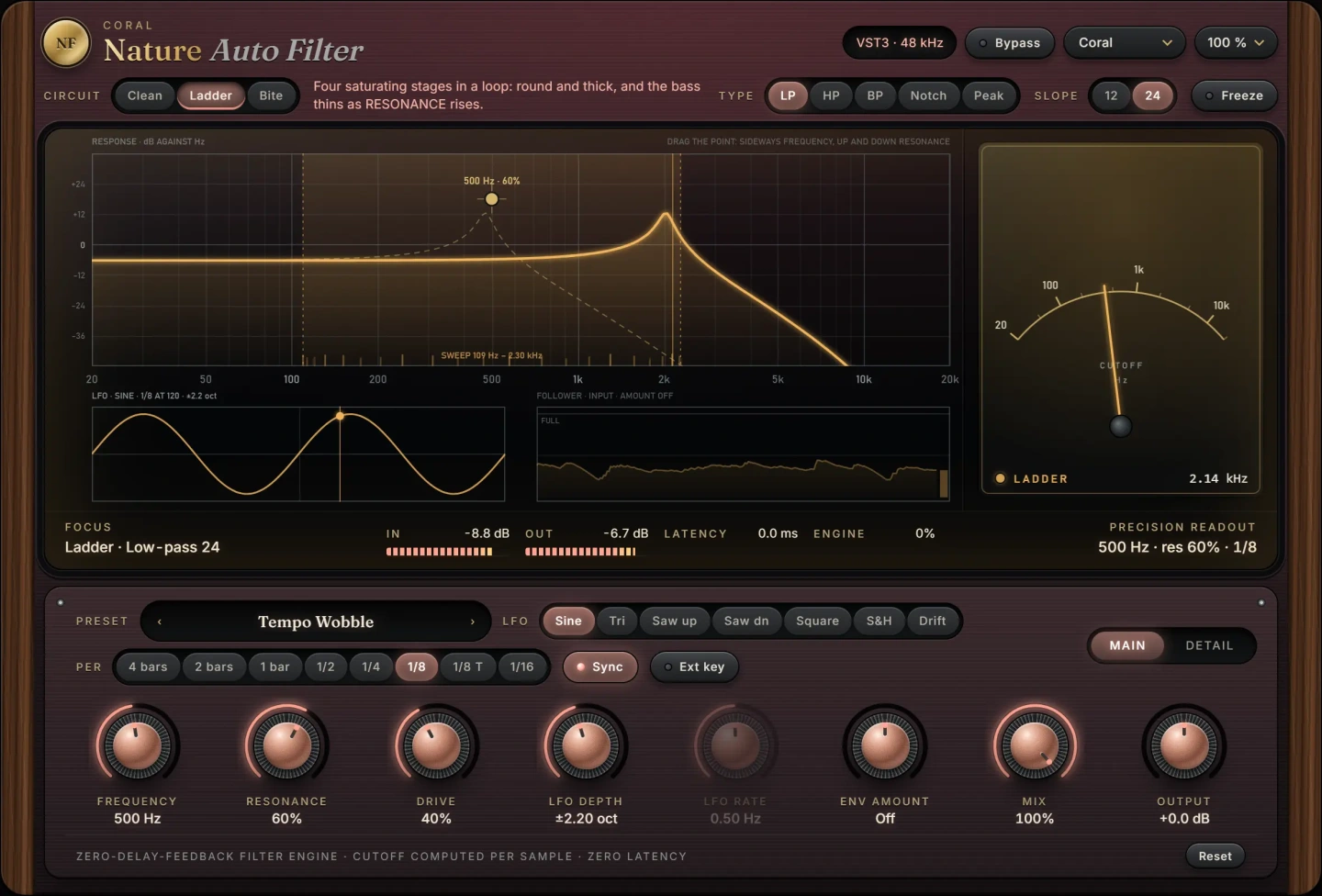The width and height of the screenshot is (1322, 896).
Task: Click the cutoff point on response graph
Action: click(x=492, y=199)
